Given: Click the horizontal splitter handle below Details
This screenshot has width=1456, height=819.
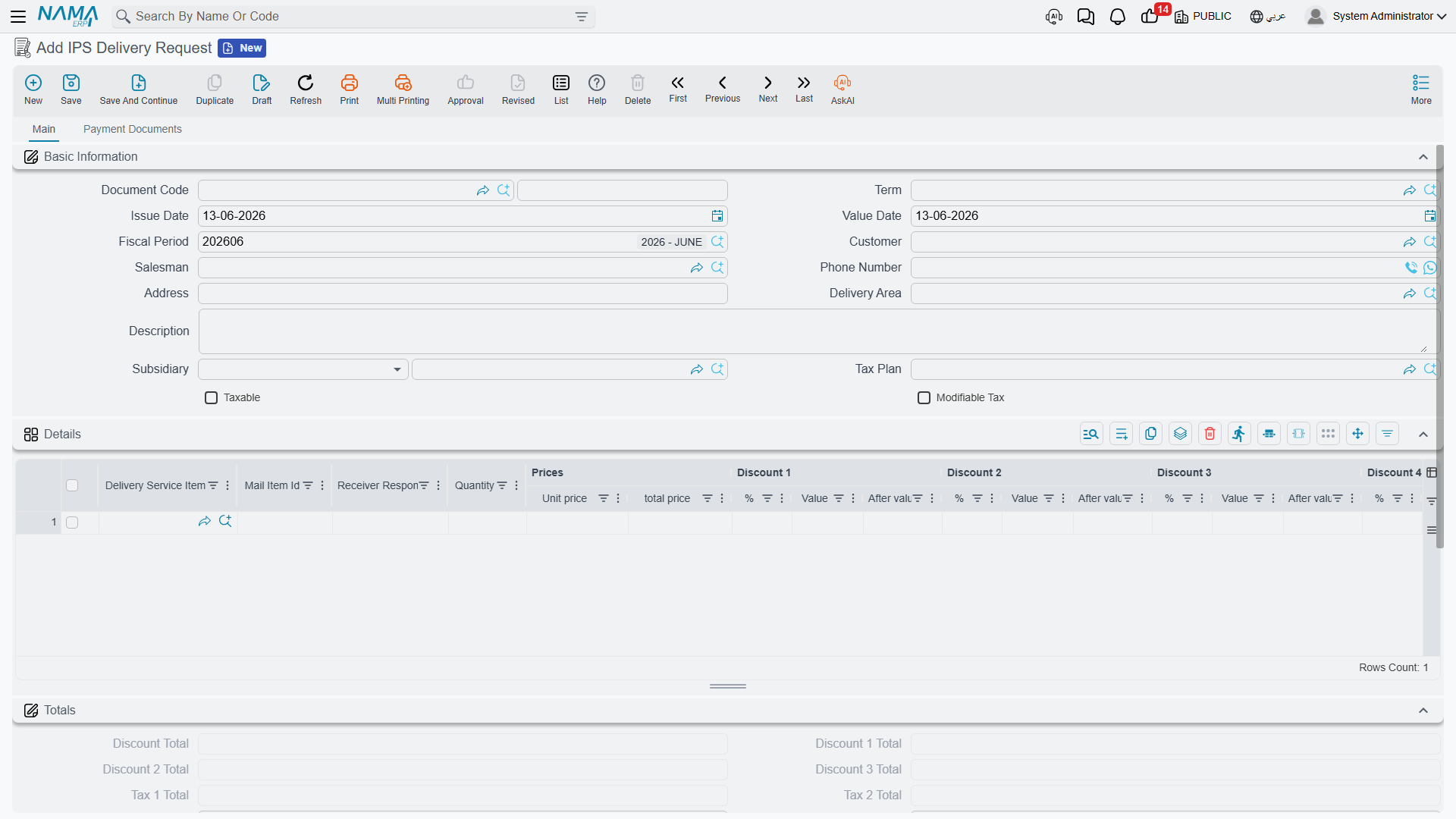Looking at the screenshot, I should (x=728, y=686).
